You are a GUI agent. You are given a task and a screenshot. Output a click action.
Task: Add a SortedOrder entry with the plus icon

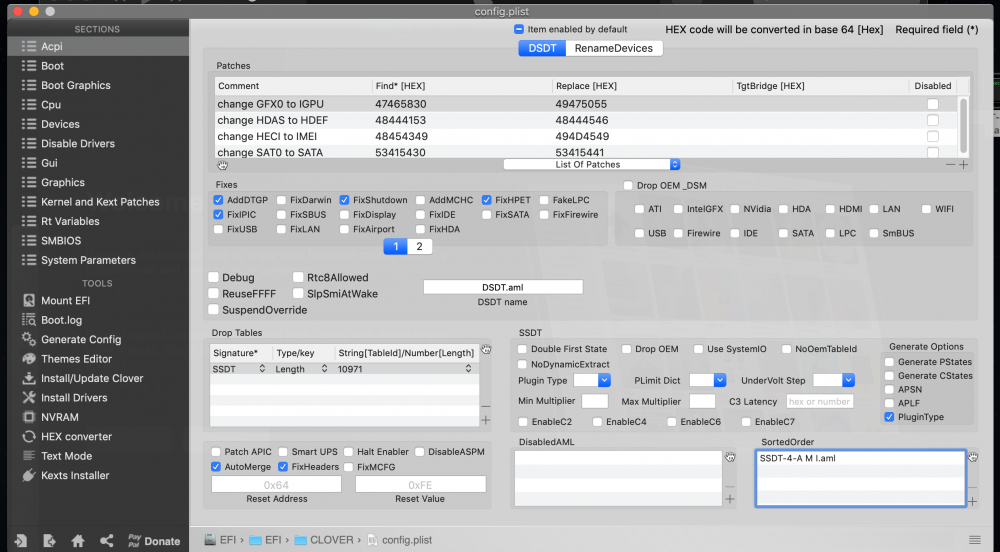(973, 502)
